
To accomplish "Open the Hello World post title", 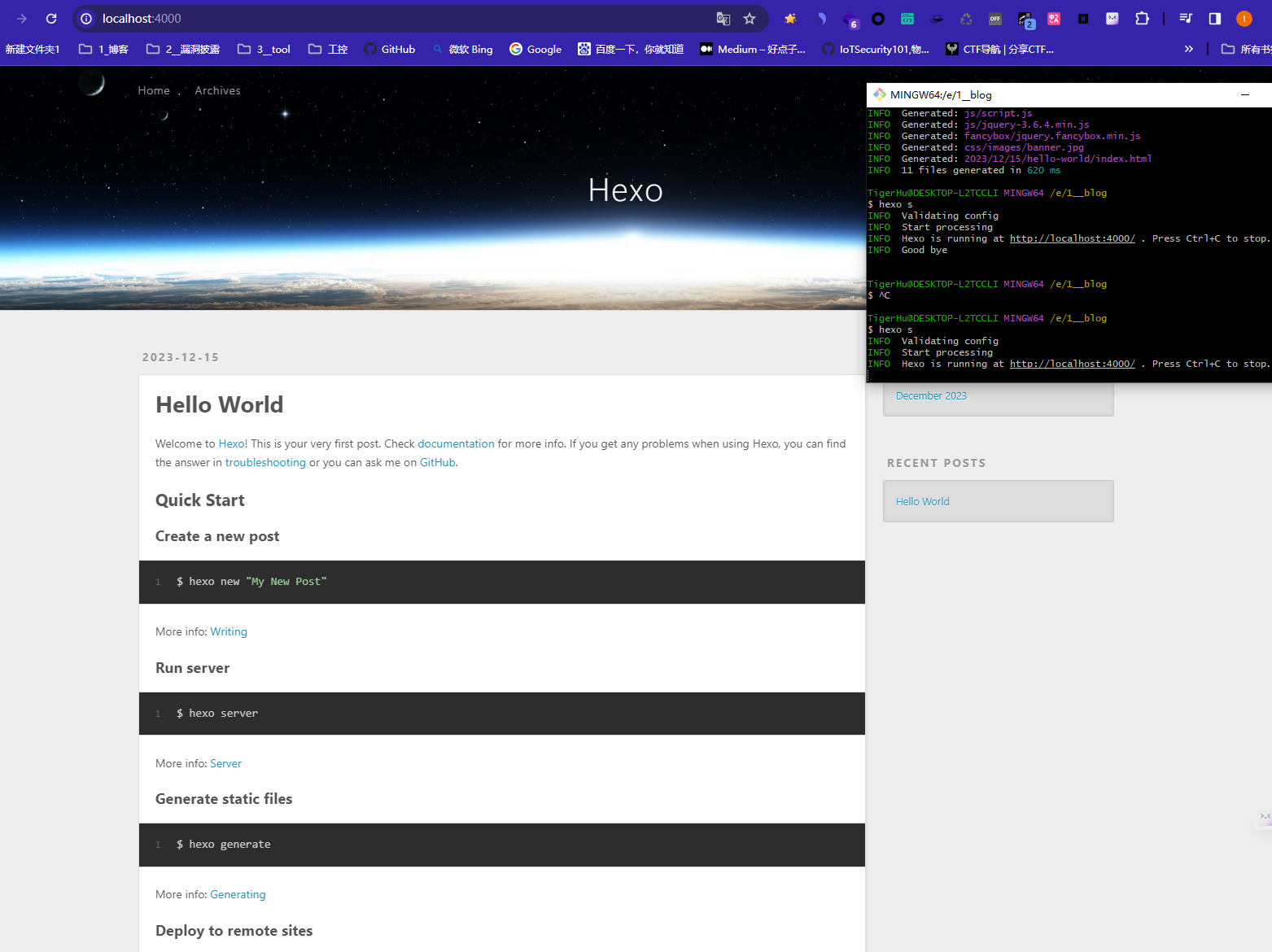I will (x=220, y=404).
